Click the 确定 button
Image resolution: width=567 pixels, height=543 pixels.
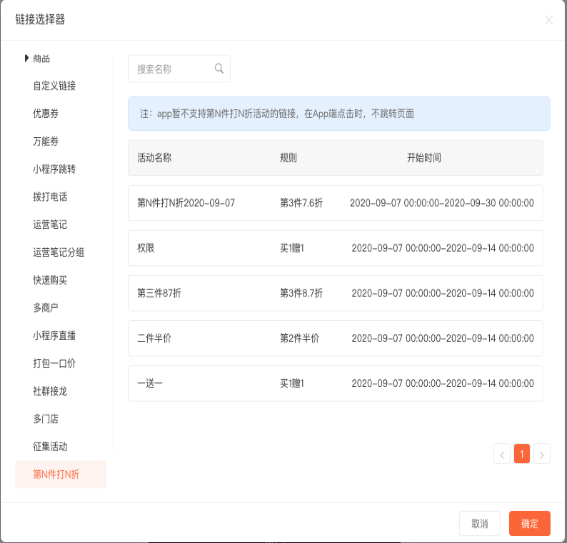[x=529, y=523]
